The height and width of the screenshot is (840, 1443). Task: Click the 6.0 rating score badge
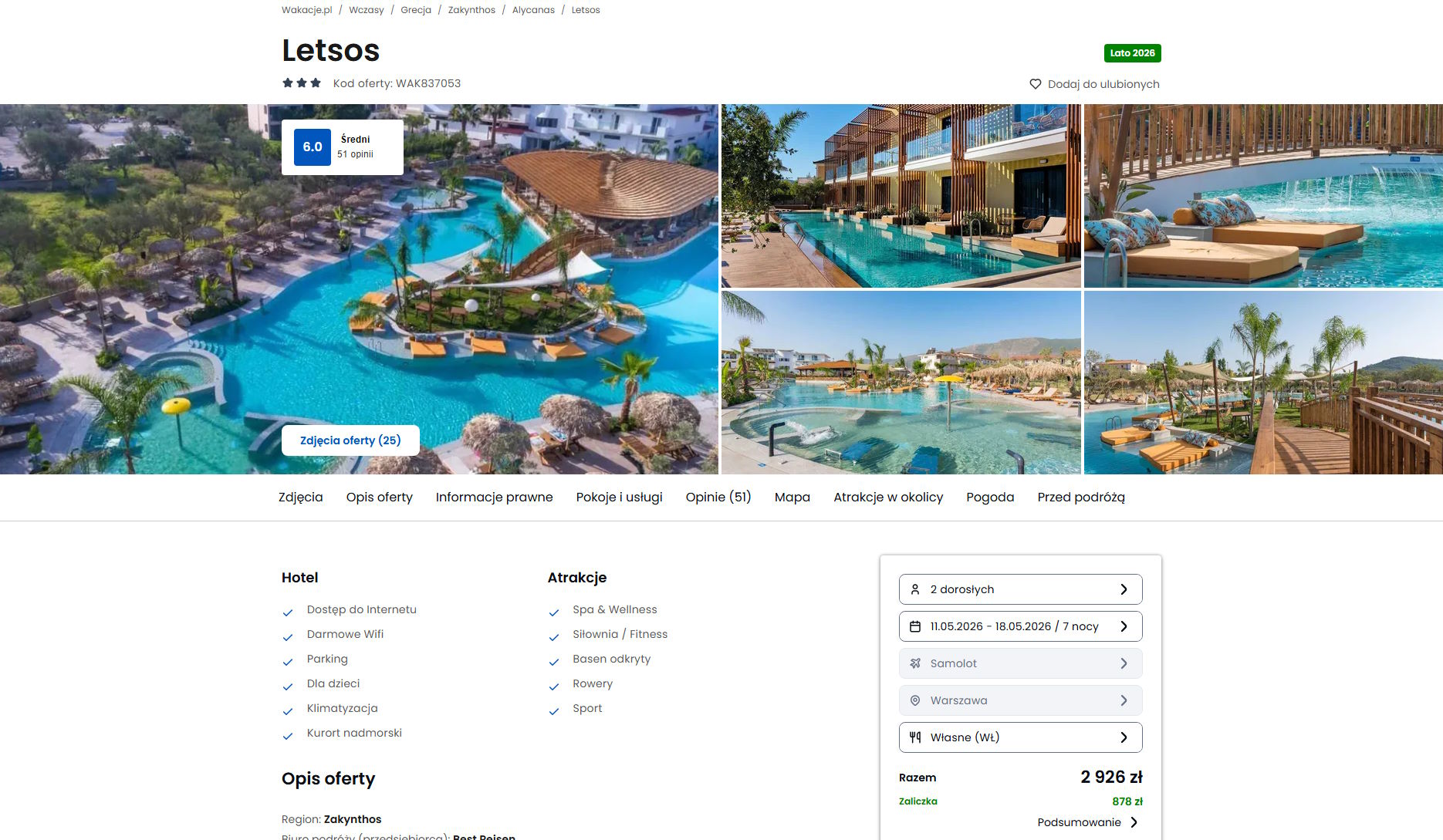(313, 147)
